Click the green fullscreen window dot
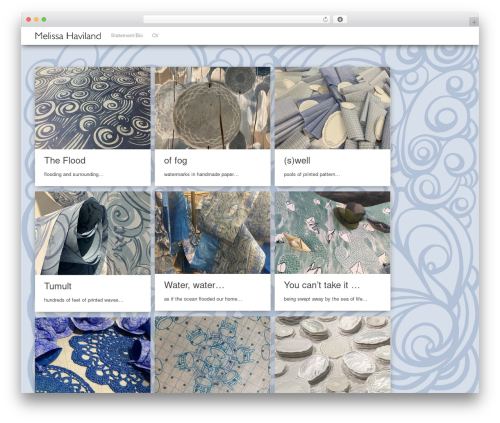 [44, 20]
